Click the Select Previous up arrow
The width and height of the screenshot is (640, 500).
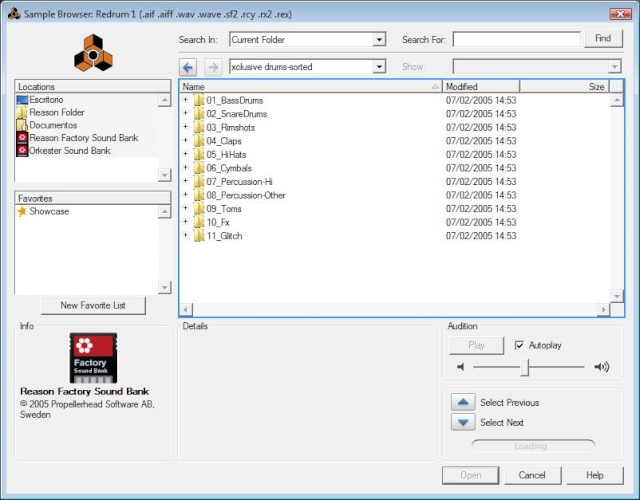(x=463, y=402)
